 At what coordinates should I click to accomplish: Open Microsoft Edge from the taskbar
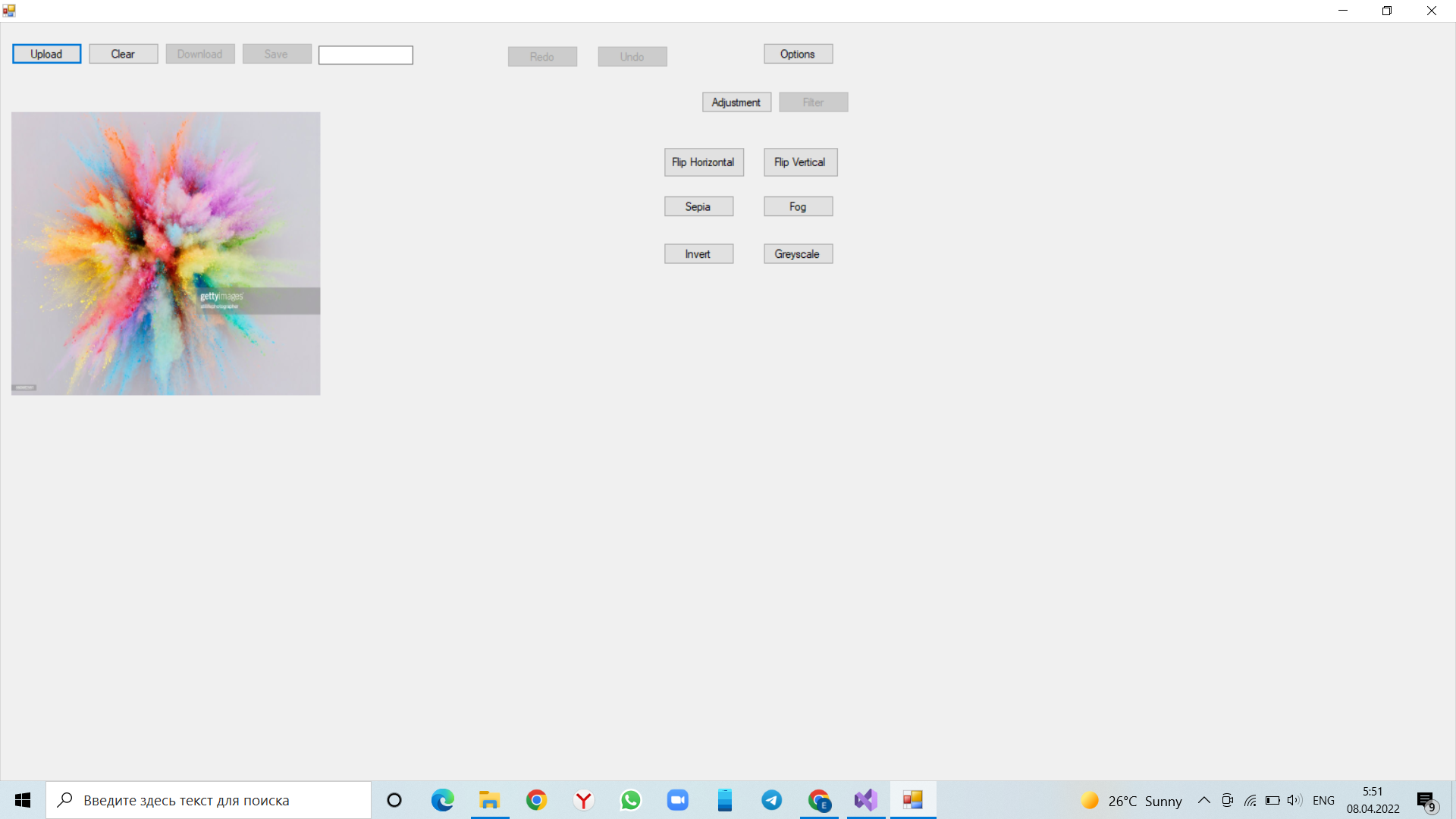(442, 800)
